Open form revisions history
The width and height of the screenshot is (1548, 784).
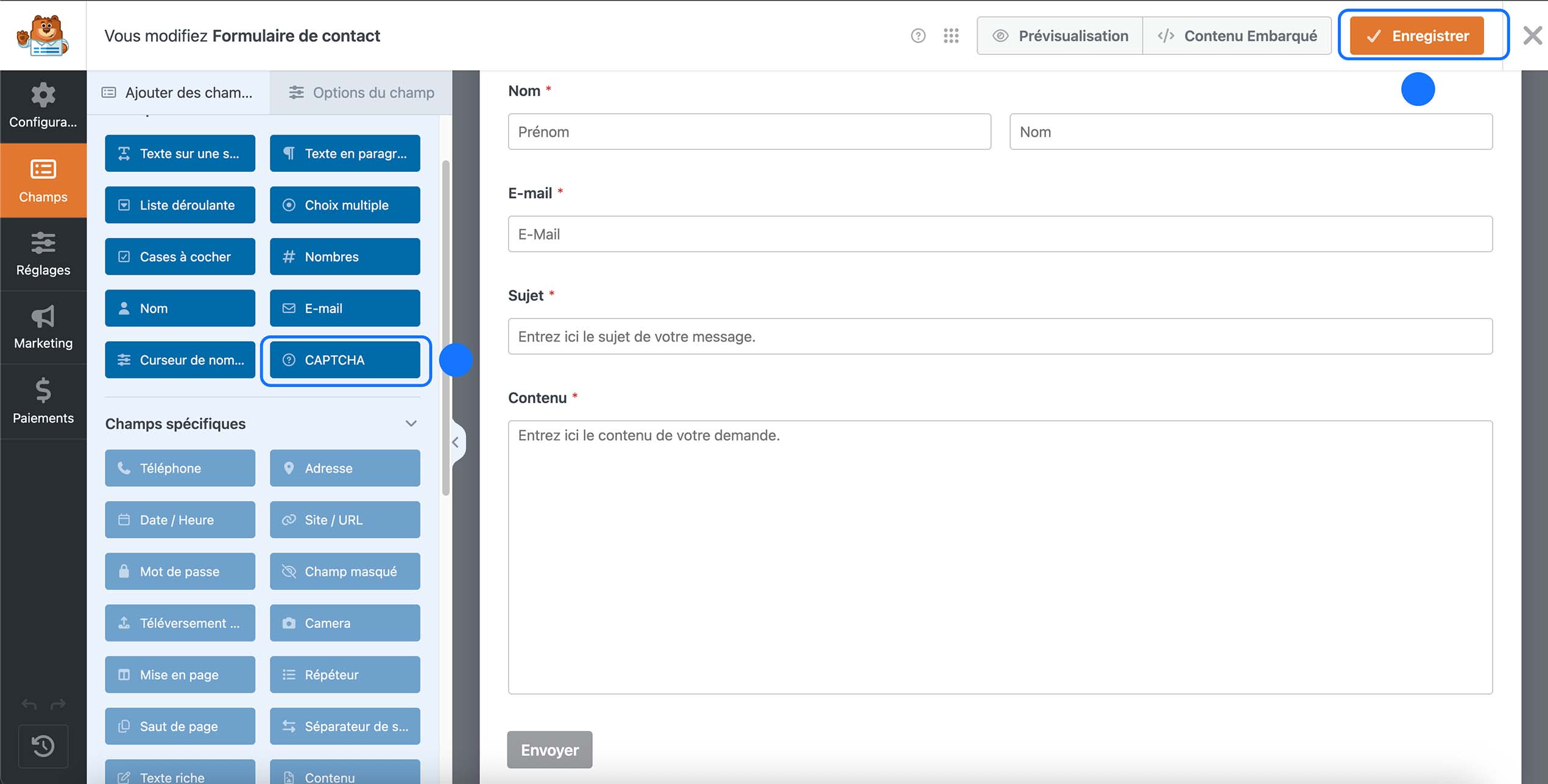click(x=43, y=746)
